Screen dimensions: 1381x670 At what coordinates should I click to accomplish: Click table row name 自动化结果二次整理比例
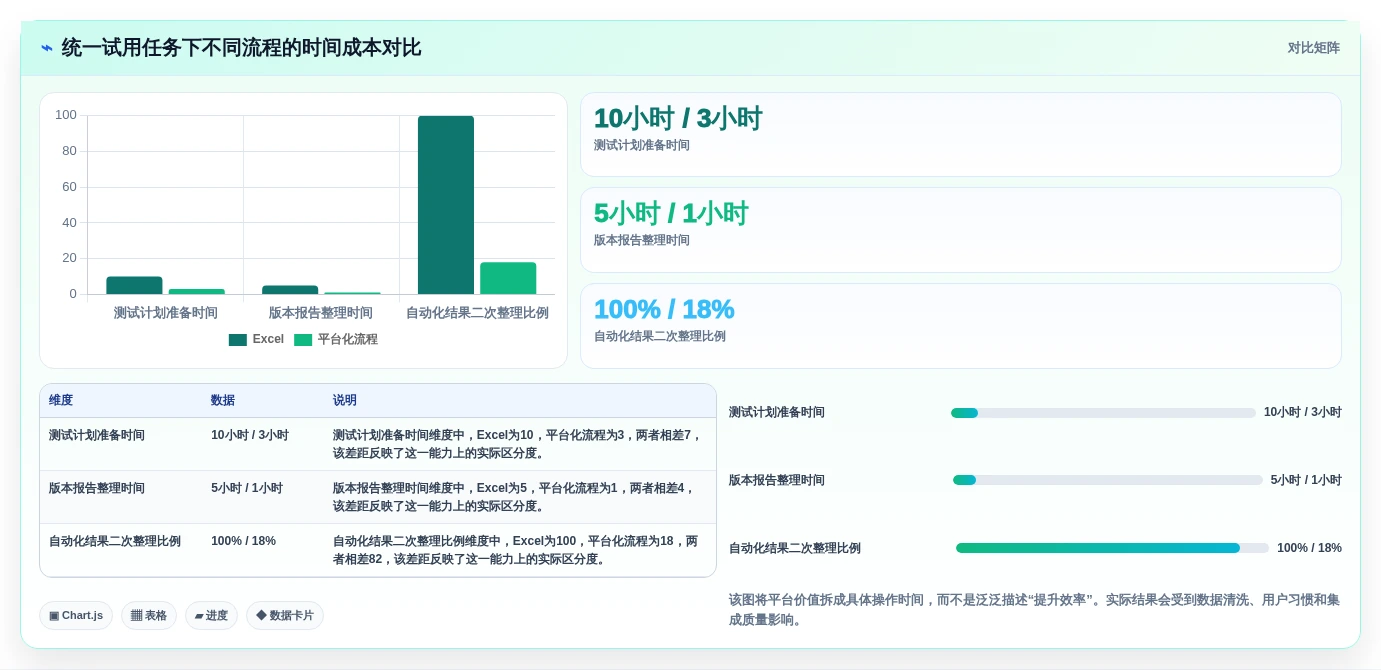[x=115, y=541]
